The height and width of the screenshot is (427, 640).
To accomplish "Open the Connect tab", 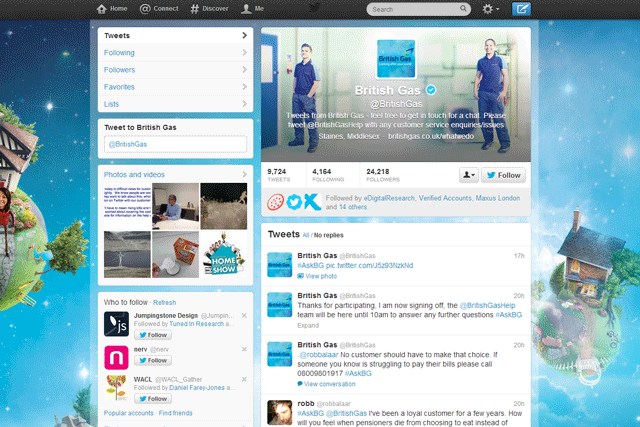I will (159, 9).
